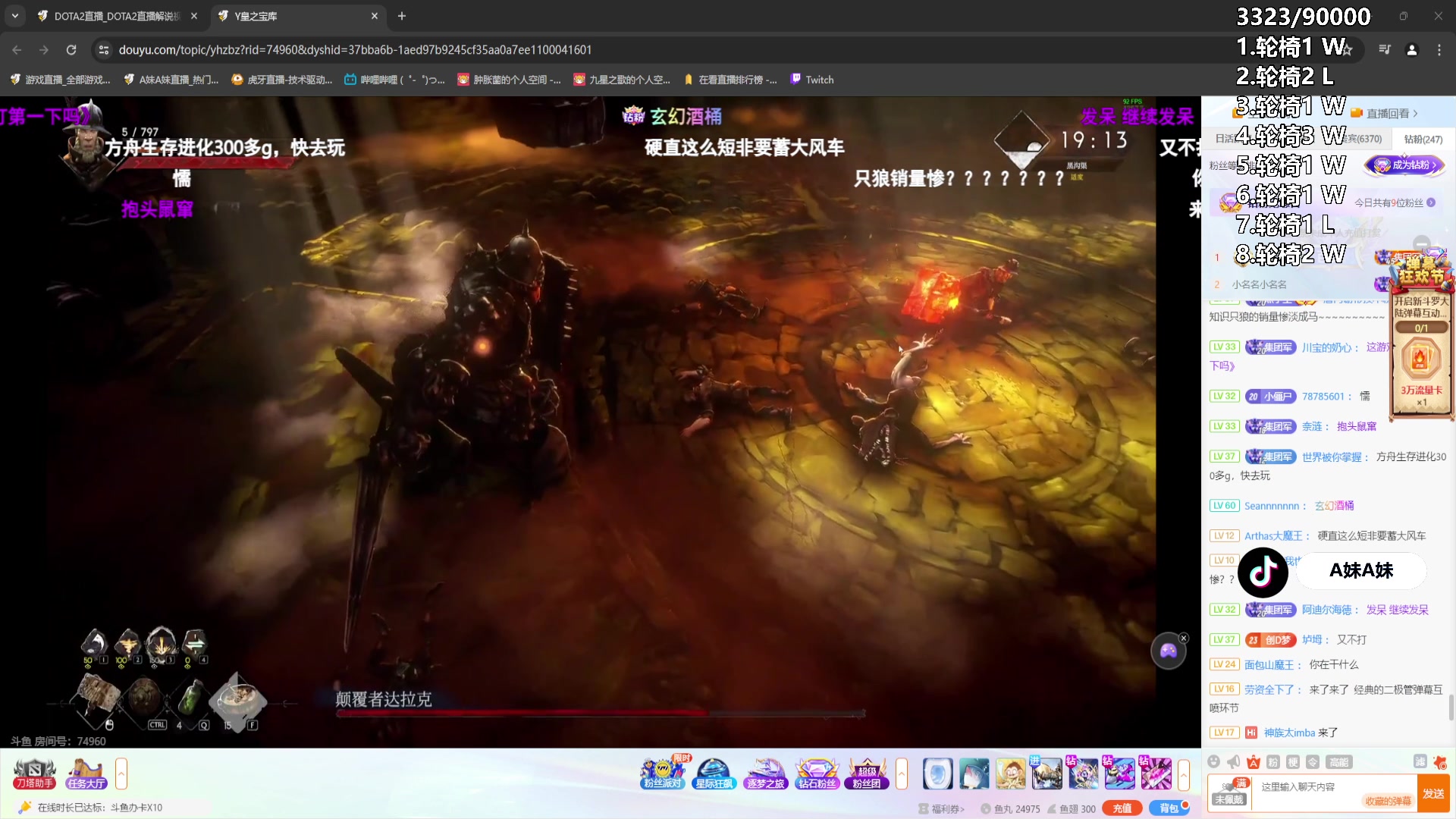
Task: Click the 颠覆者达拉克 boss health bar
Action: click(x=599, y=713)
